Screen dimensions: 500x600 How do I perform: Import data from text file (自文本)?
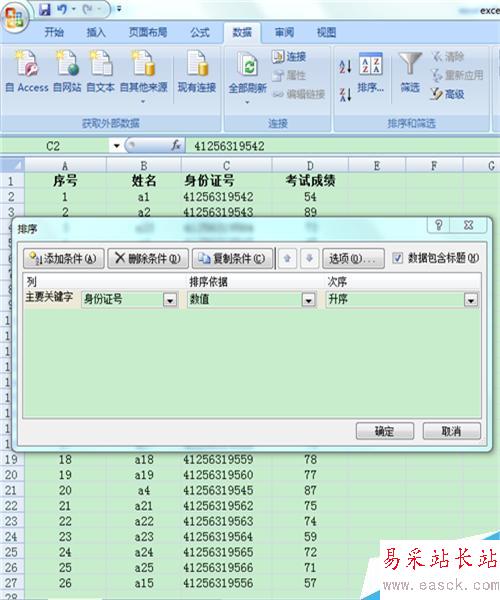click(101, 72)
